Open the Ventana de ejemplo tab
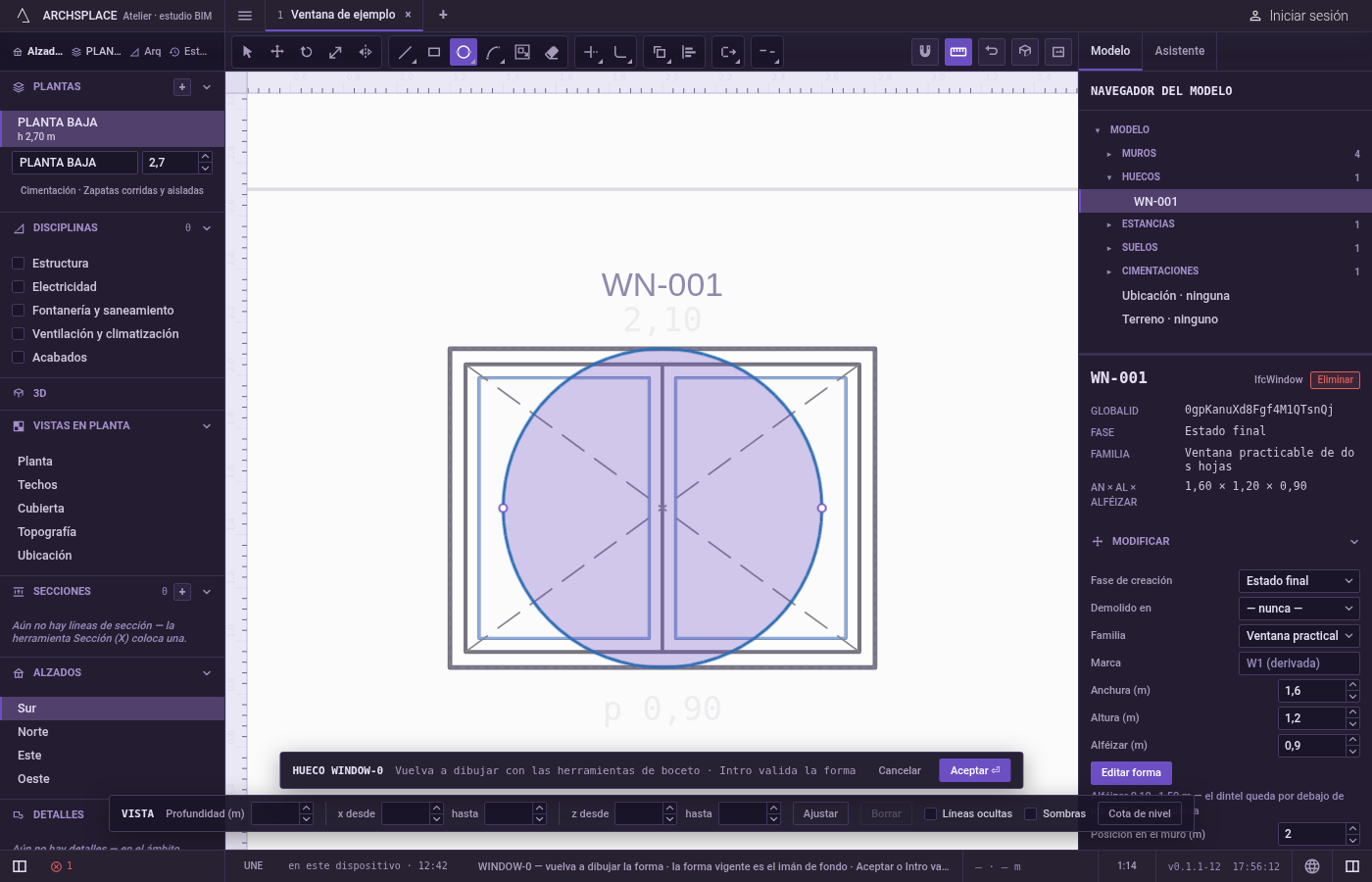Screen dimensions: 1372x882 tap(343, 15)
